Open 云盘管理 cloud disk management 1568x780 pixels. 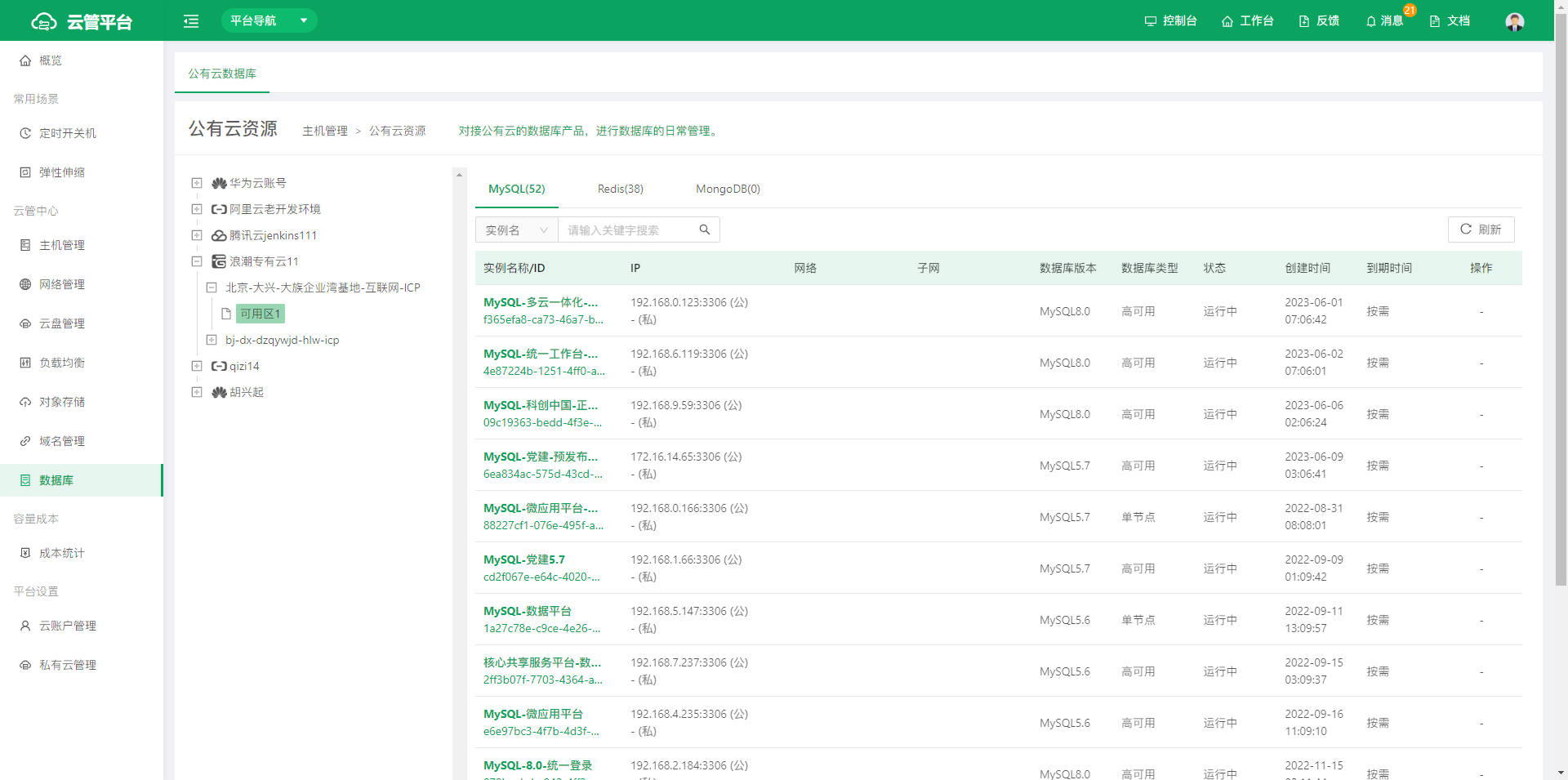tap(82, 323)
